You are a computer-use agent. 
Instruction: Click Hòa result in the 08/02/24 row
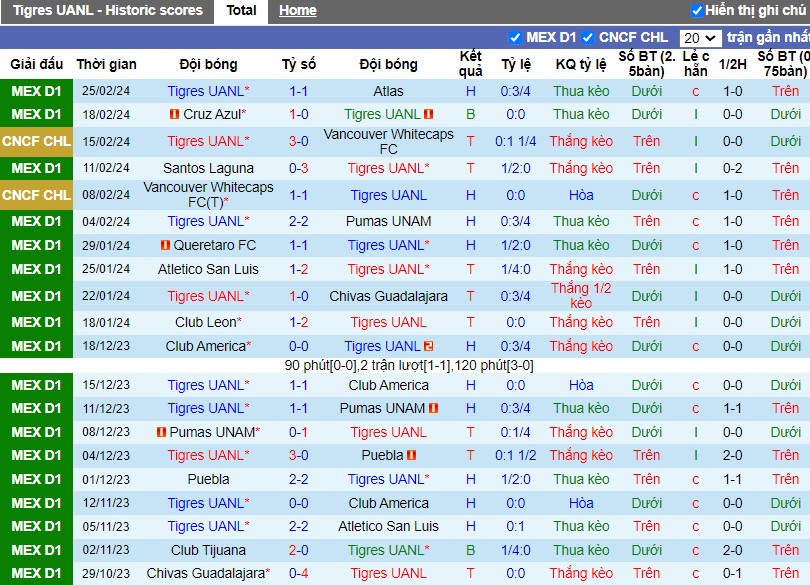581,195
